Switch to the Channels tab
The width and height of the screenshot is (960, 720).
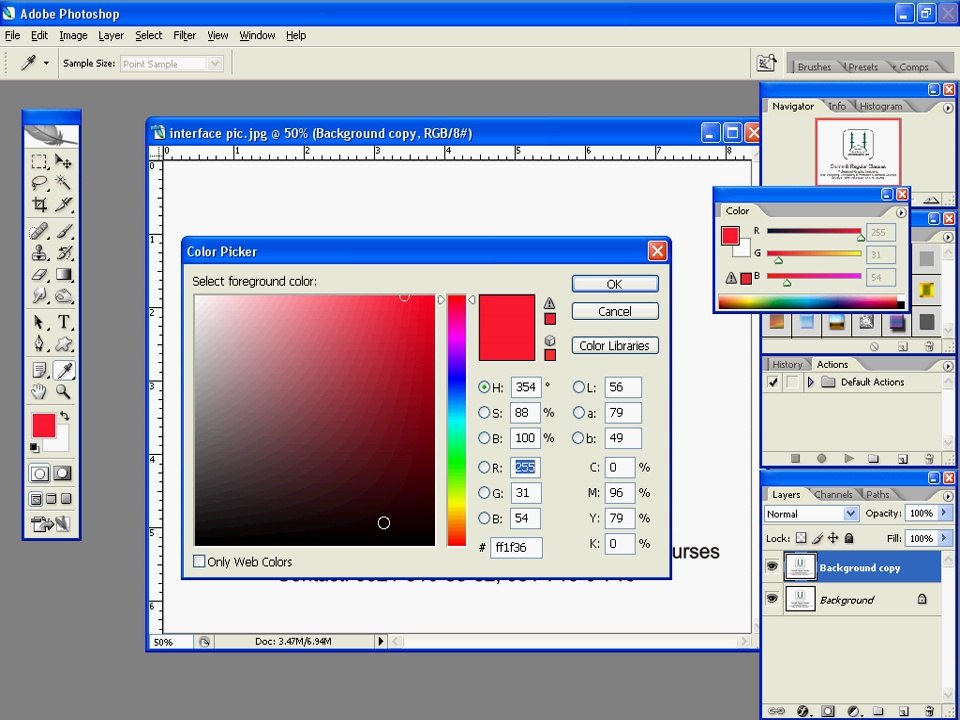833,494
